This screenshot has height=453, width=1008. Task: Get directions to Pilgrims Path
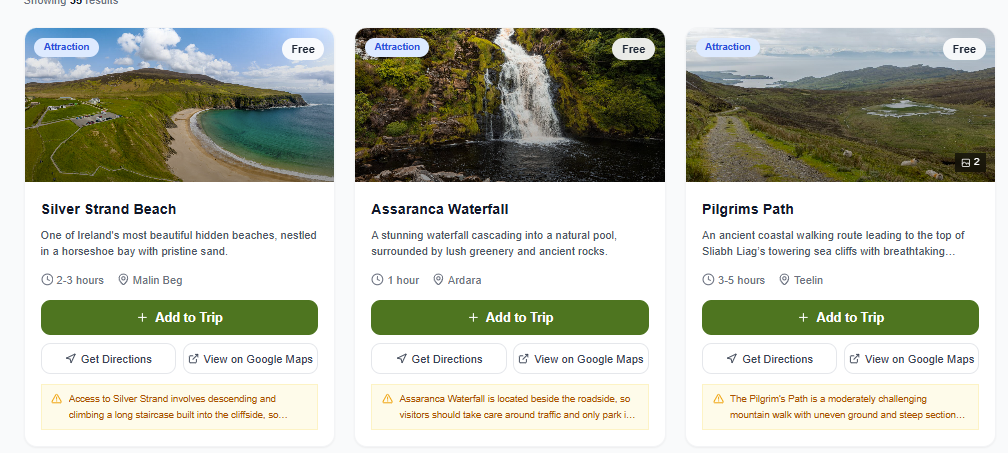[x=770, y=359]
